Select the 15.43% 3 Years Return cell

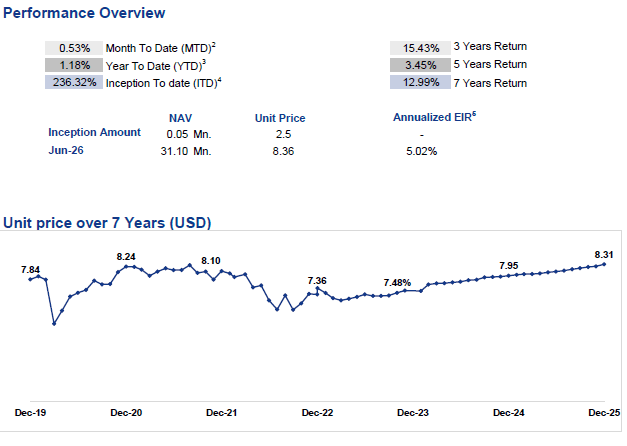[420, 48]
